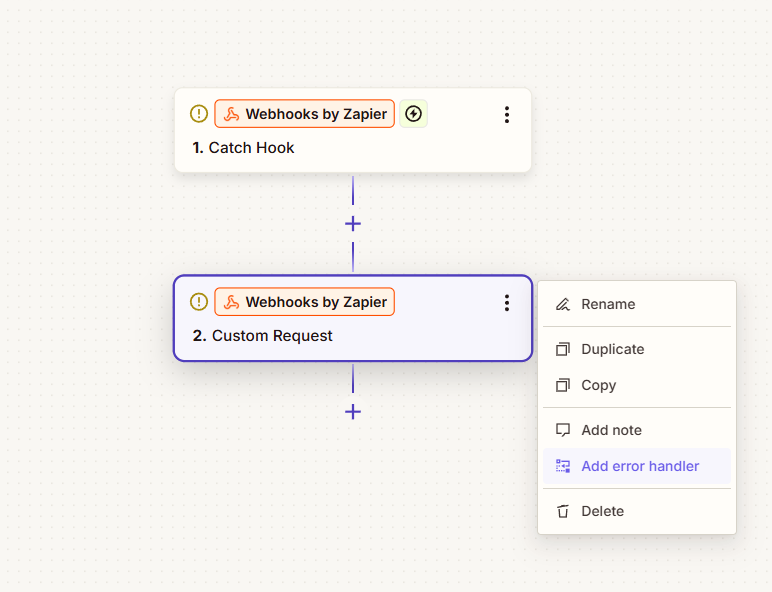Click the speech bubble icon for Add note
The image size is (772, 592).
click(x=563, y=430)
